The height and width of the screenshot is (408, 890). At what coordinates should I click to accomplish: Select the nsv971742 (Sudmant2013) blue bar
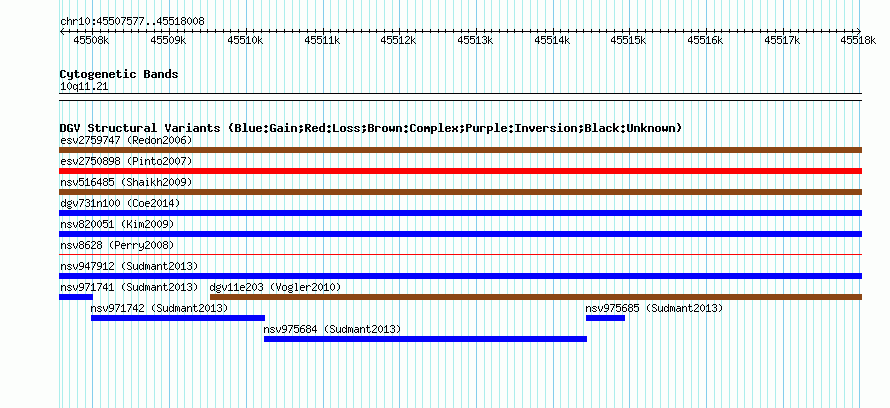tap(178, 318)
